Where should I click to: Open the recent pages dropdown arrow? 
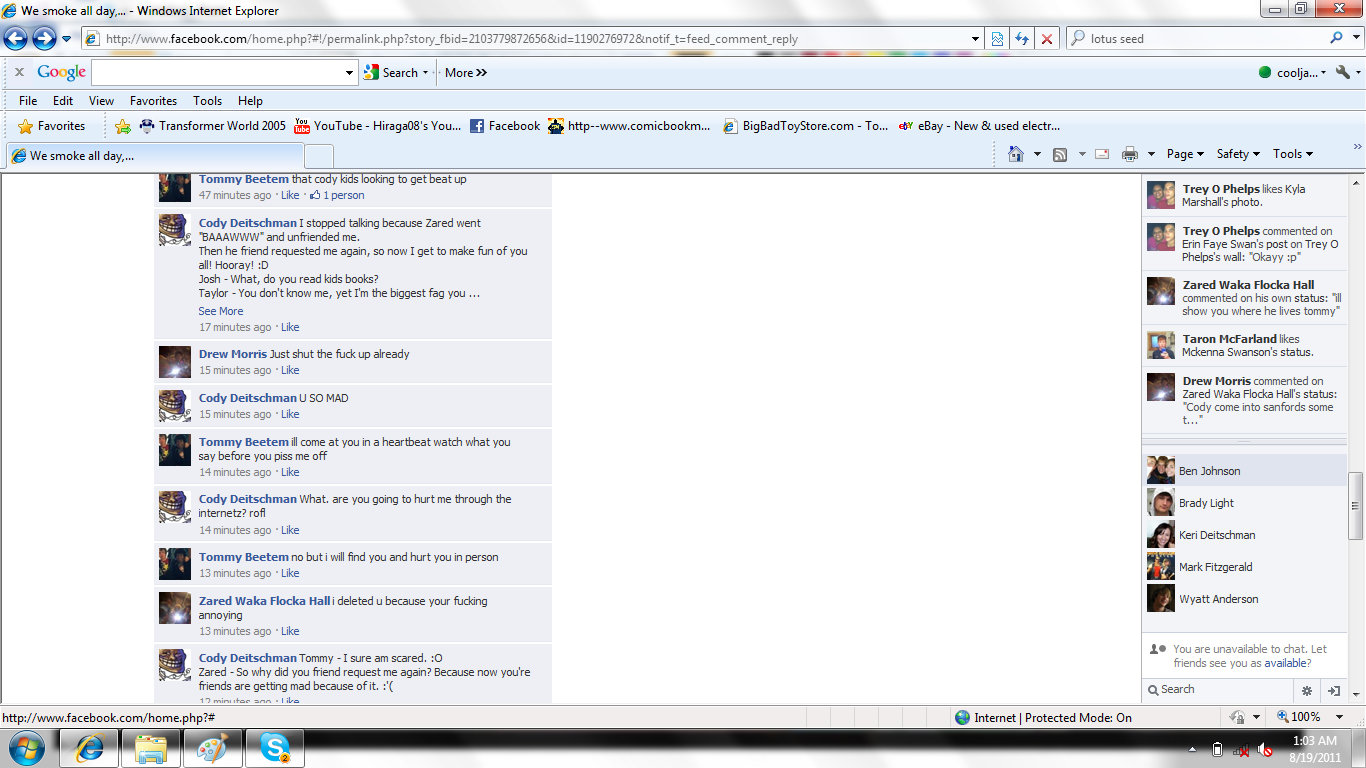67,39
